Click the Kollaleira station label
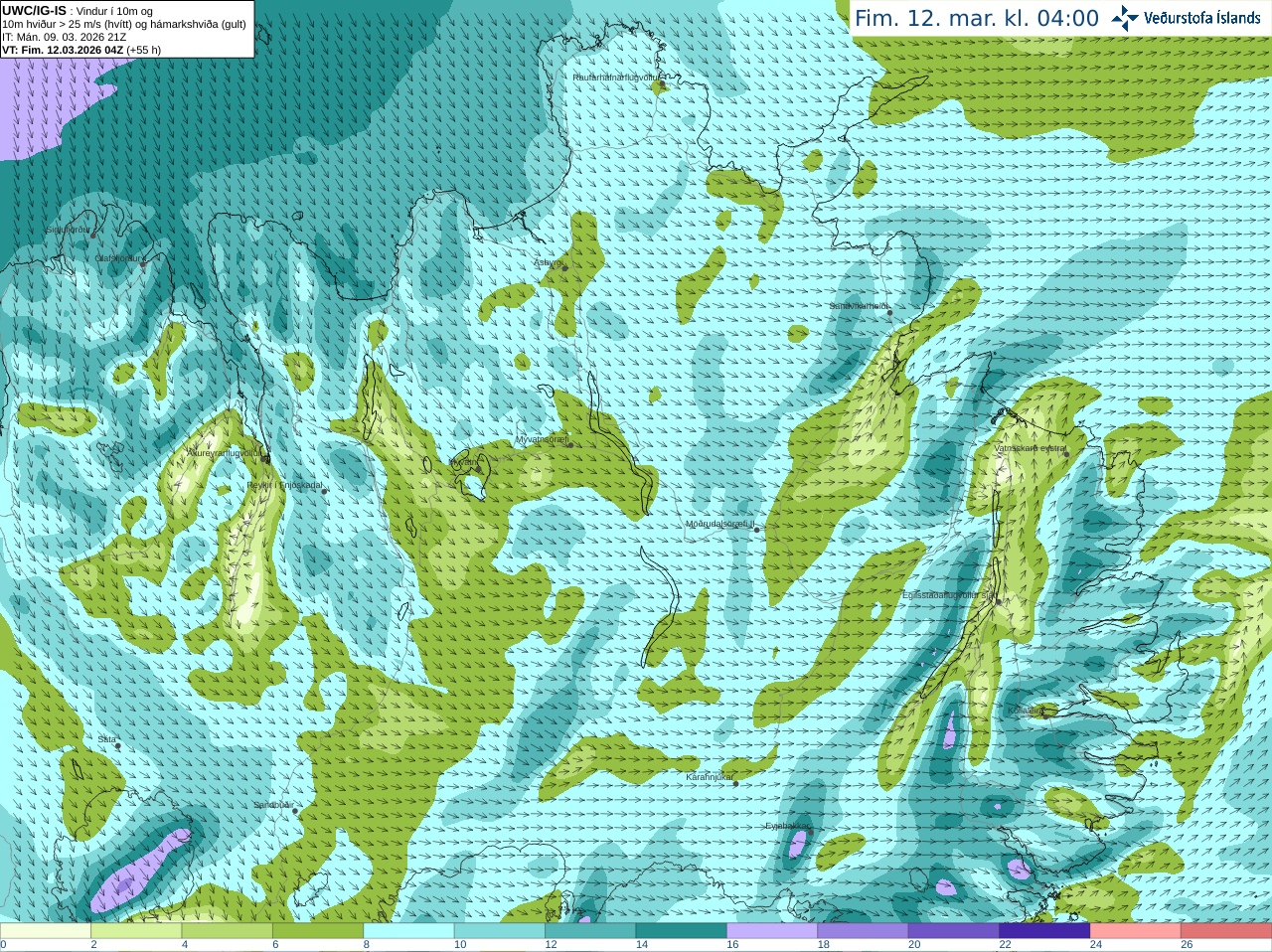The image size is (1272, 952). [x=1026, y=711]
